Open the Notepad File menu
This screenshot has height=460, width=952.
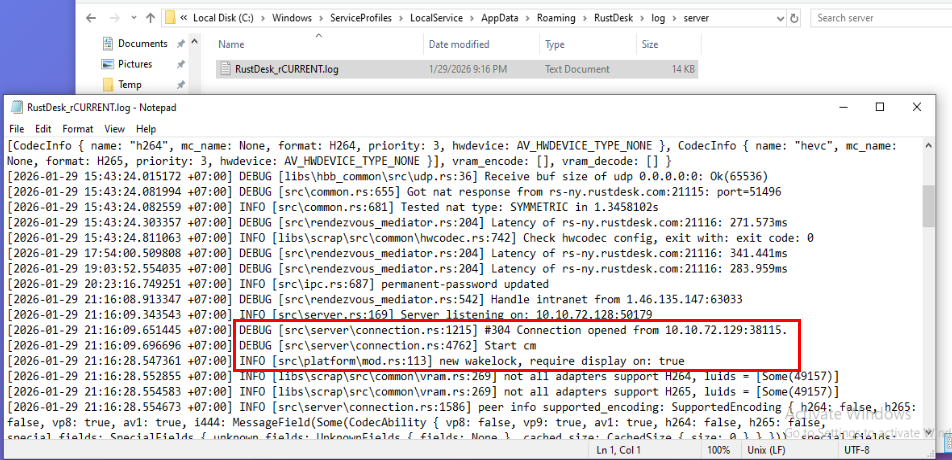coord(16,129)
